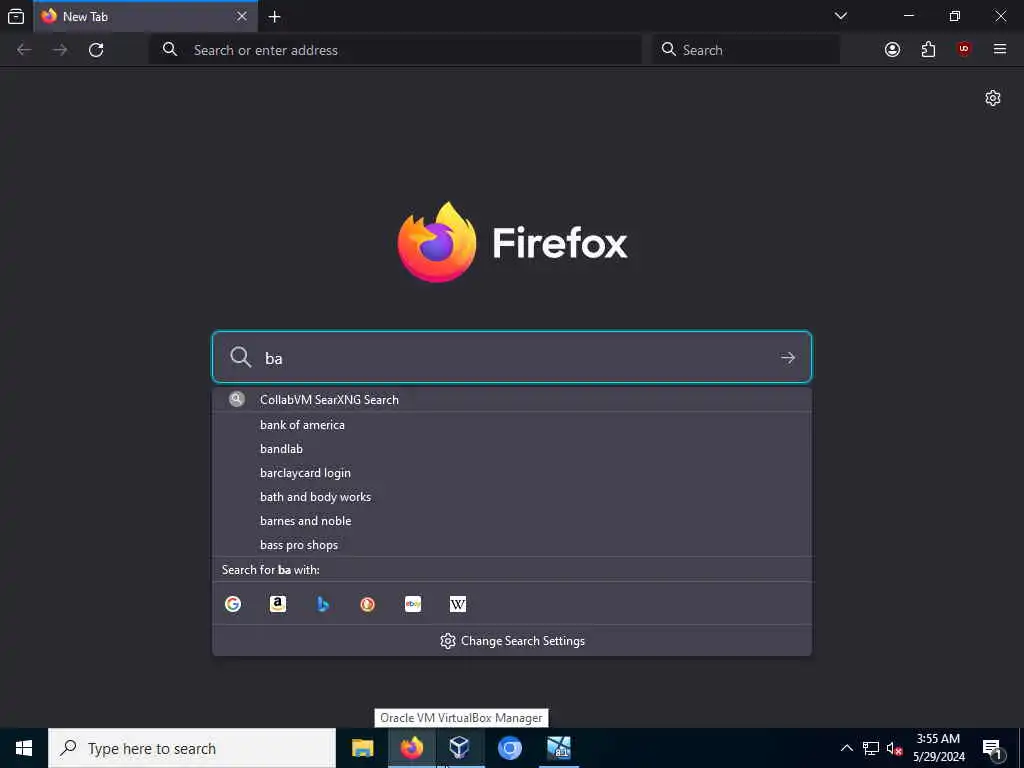Search with the Bing engine icon
The image size is (1024, 768).
pos(323,604)
